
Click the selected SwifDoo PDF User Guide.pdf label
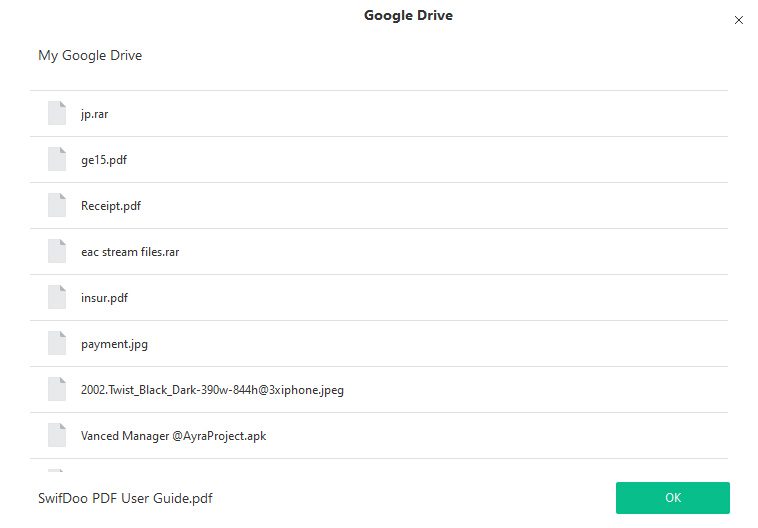pyautogui.click(x=125, y=498)
